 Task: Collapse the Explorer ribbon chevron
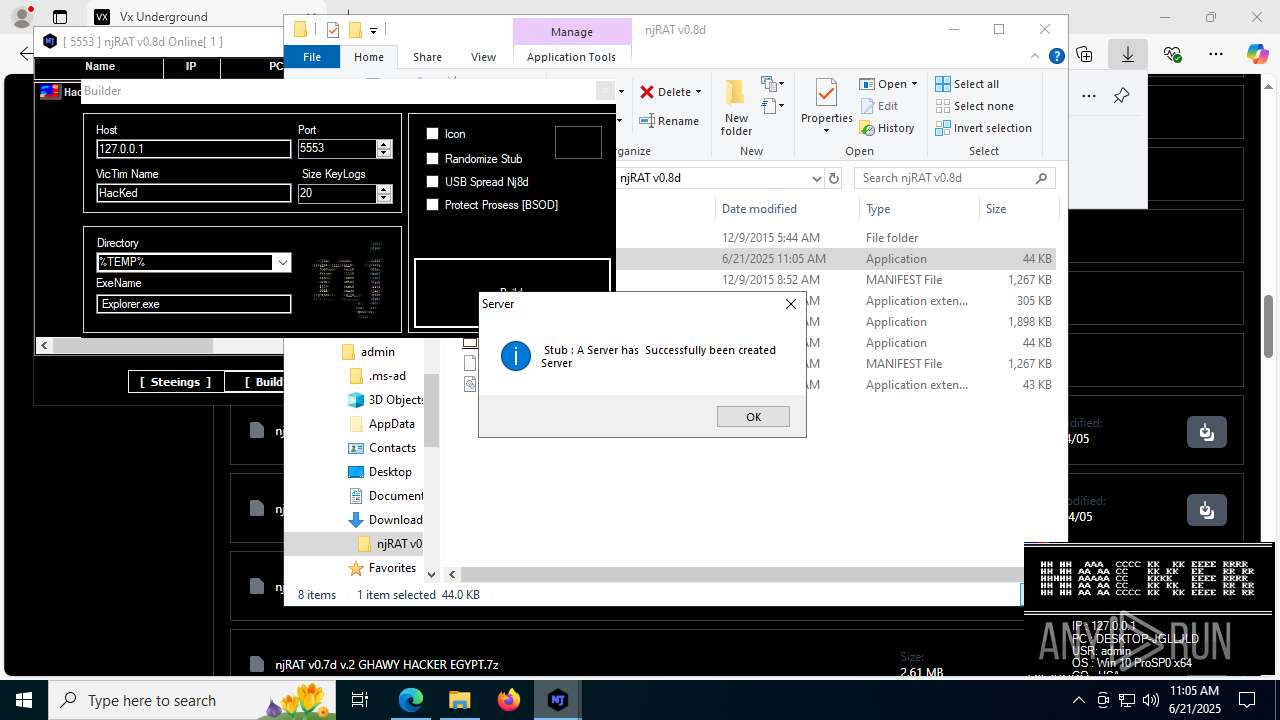pos(1037,57)
